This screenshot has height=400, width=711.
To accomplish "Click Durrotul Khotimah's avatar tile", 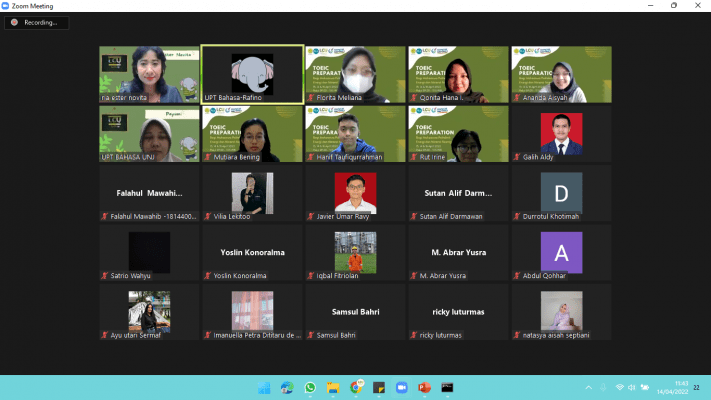I will coord(560,193).
